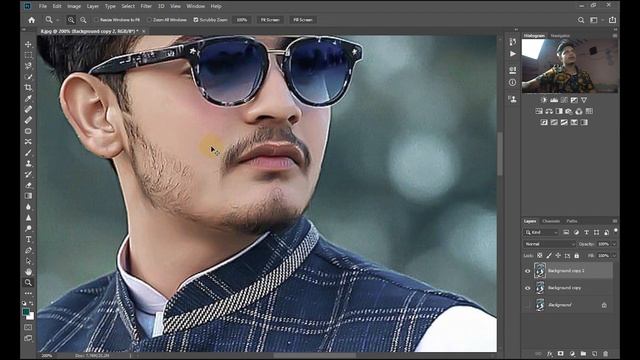Toggle Quick Mask mode
640x360 pixels.
pyautogui.click(x=28, y=327)
